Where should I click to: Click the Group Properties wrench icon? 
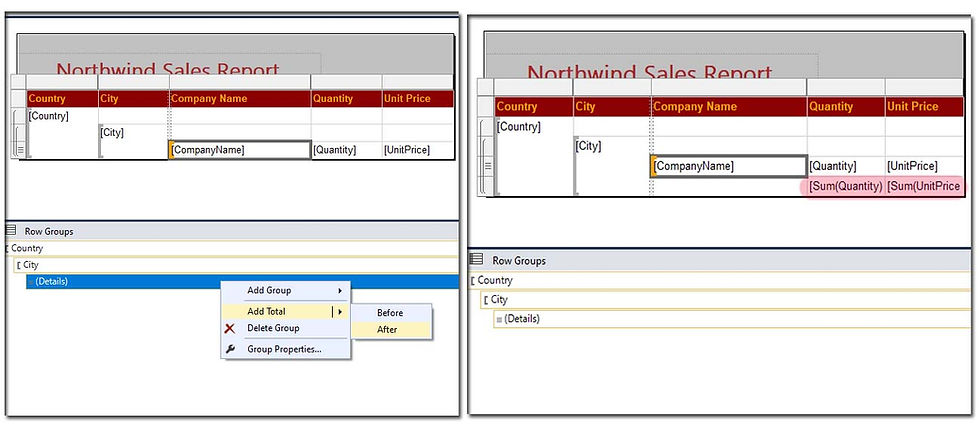click(x=230, y=349)
